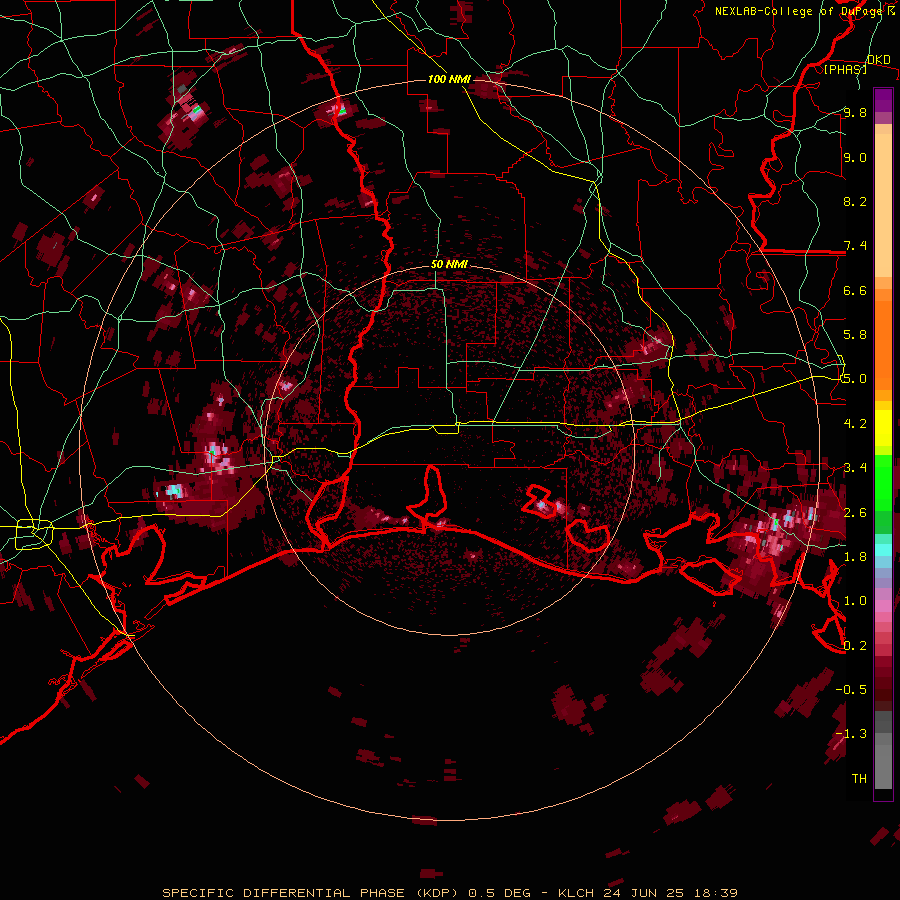Click the NEXLAB-College of DuPage credit text
Viewport: 900px width, 900px height.
(x=800, y=11)
